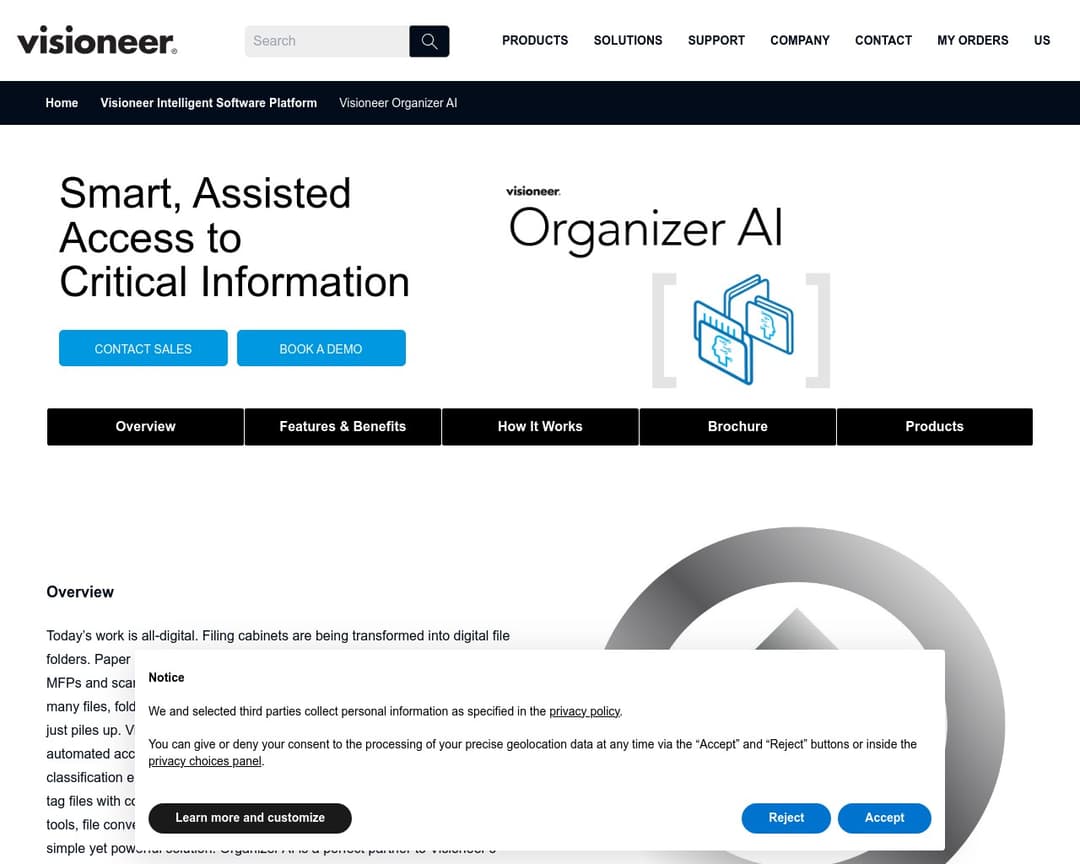Open the Brochure tab
This screenshot has width=1080, height=864.
pos(738,426)
